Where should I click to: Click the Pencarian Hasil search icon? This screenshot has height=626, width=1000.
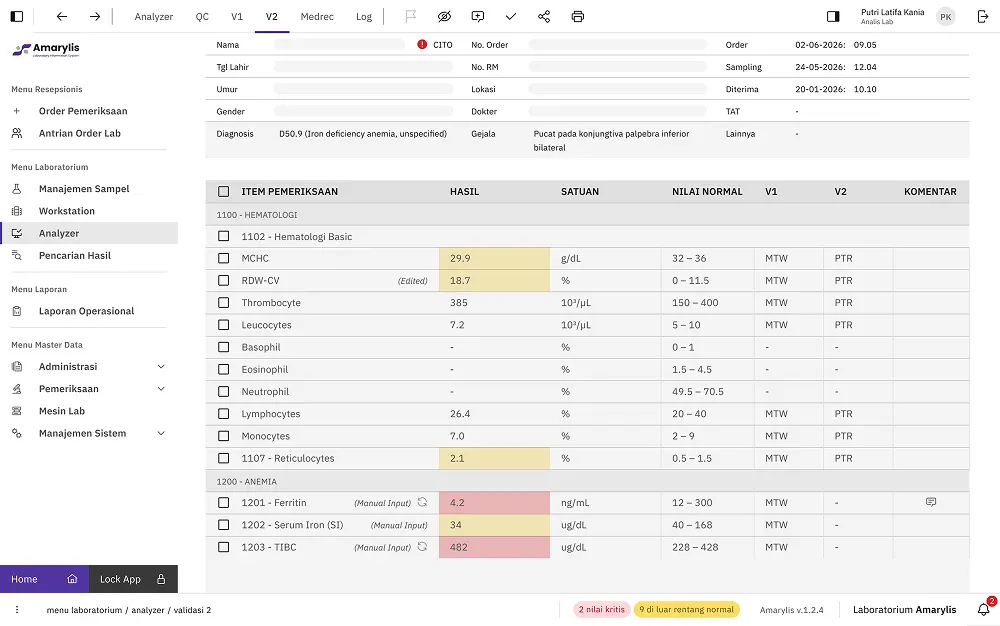tap(17, 256)
